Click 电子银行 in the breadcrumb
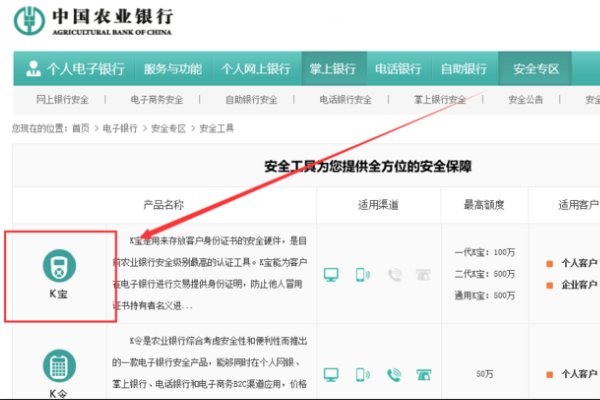 [120, 128]
